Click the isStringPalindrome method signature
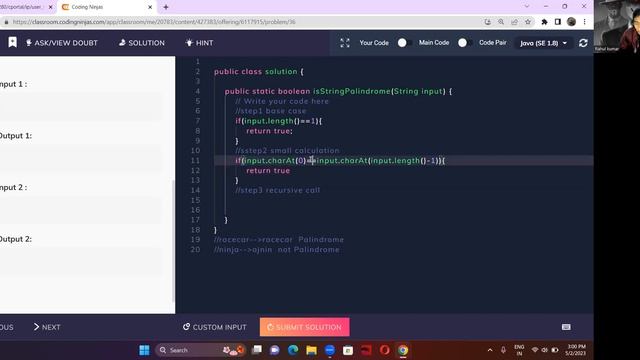This screenshot has width=640, height=360. click(338, 91)
